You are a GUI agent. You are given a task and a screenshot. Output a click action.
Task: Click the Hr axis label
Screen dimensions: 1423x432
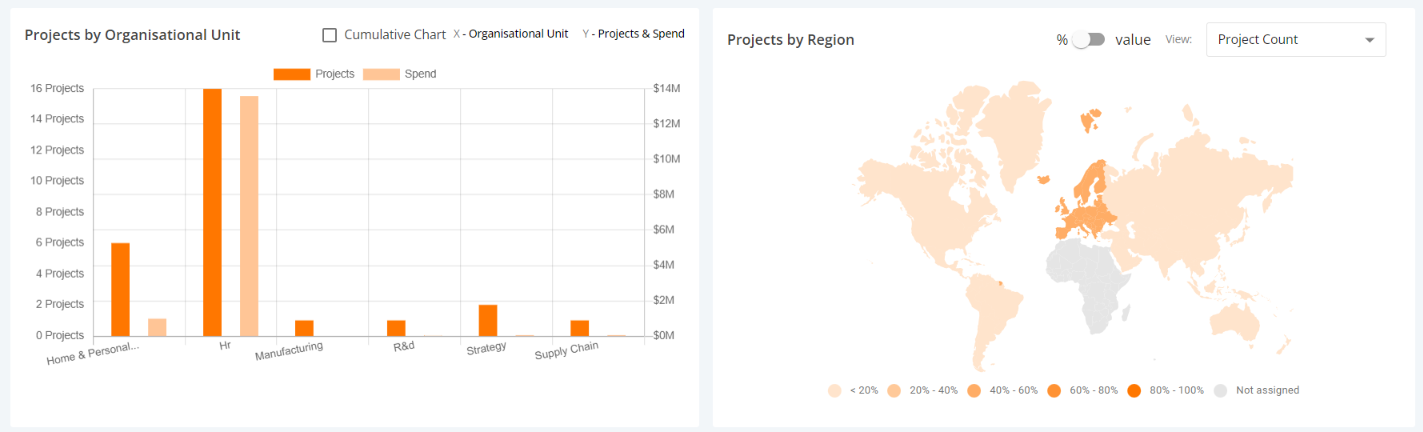pos(224,345)
